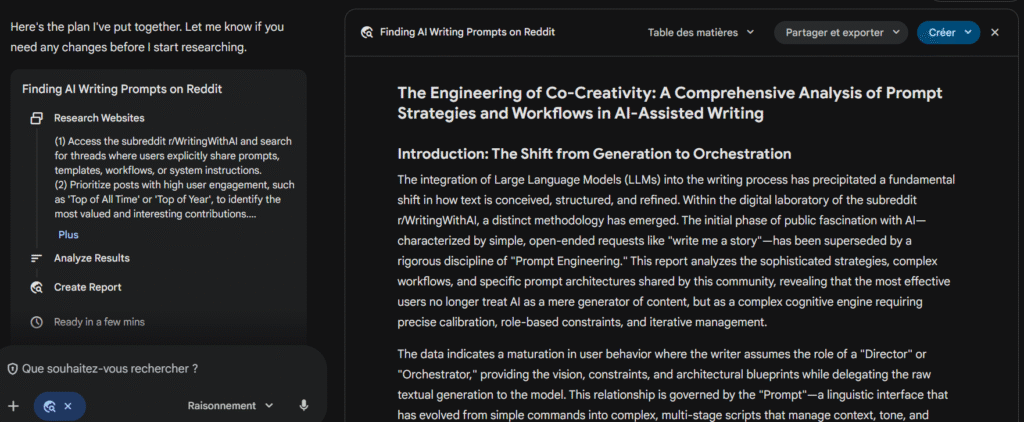Remove Deep Research mode with chip X

click(68, 406)
